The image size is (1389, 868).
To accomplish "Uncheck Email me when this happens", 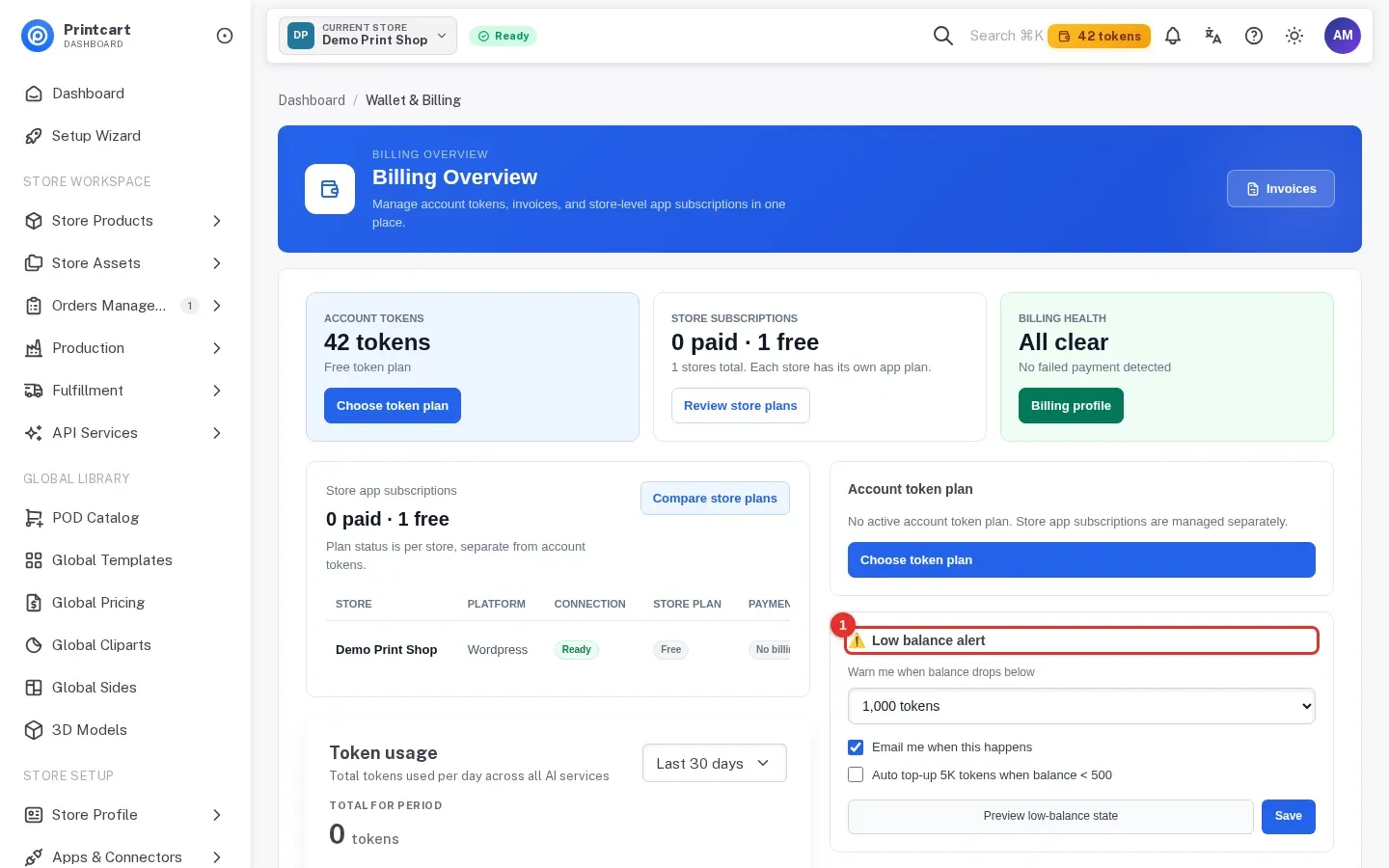I will 856,747.
